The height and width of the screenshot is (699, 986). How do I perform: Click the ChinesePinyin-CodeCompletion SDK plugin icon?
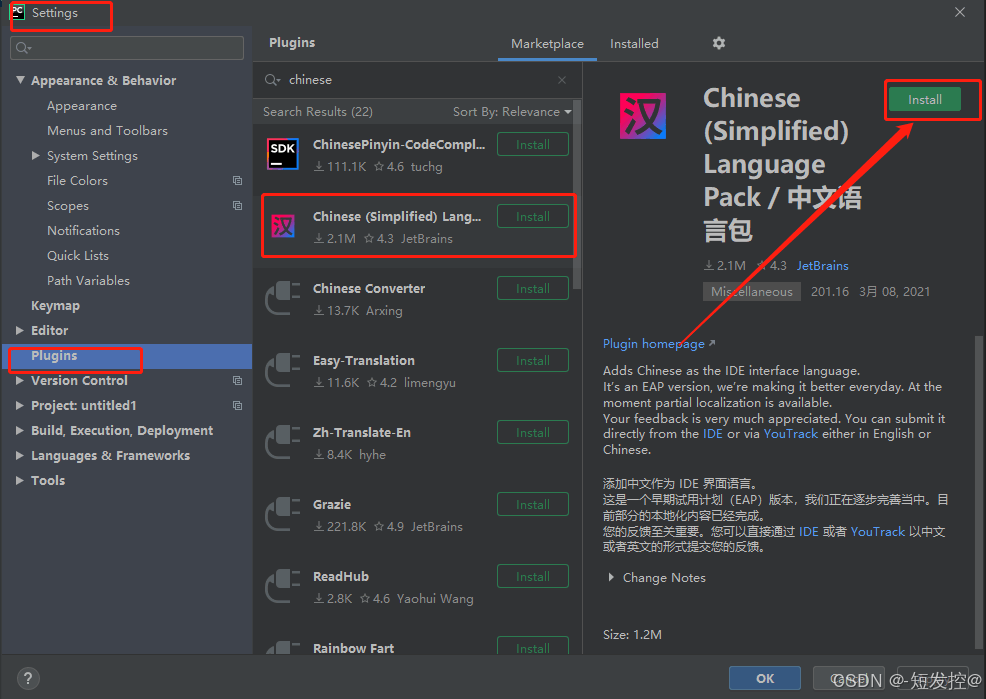coord(283,153)
